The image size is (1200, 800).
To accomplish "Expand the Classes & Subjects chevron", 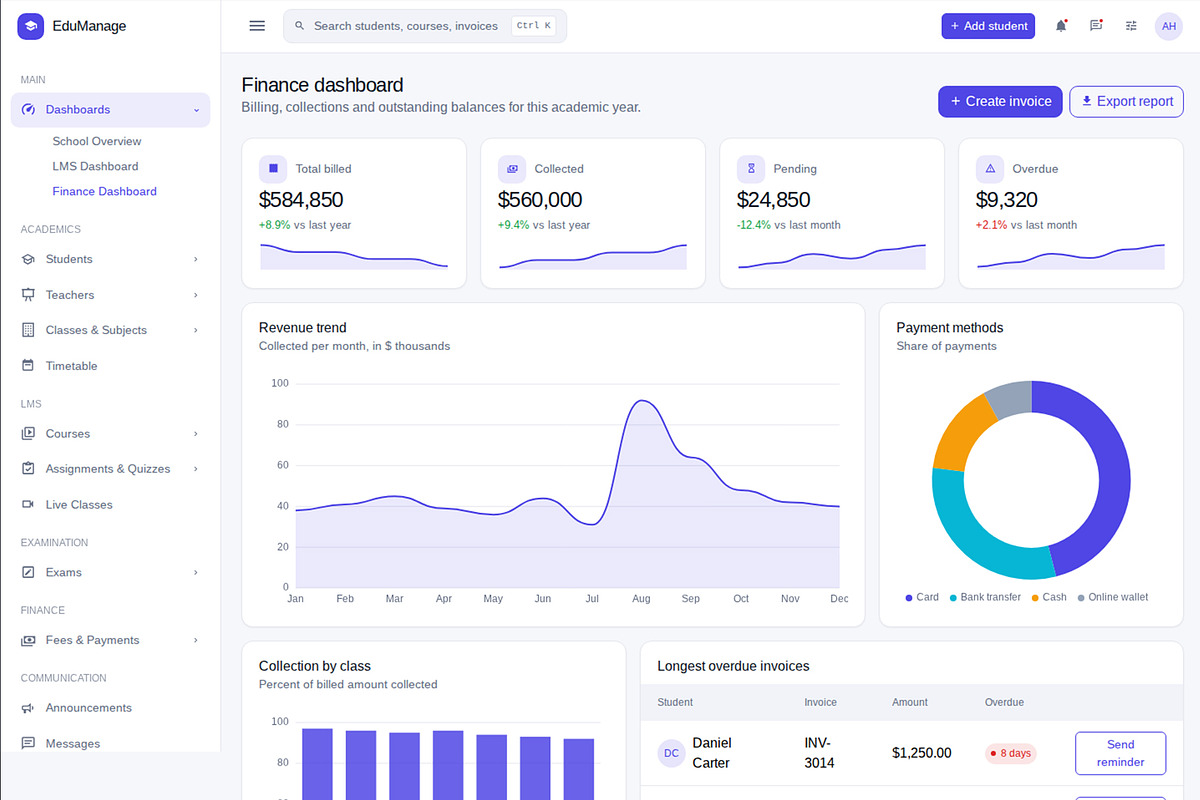I will pos(196,330).
